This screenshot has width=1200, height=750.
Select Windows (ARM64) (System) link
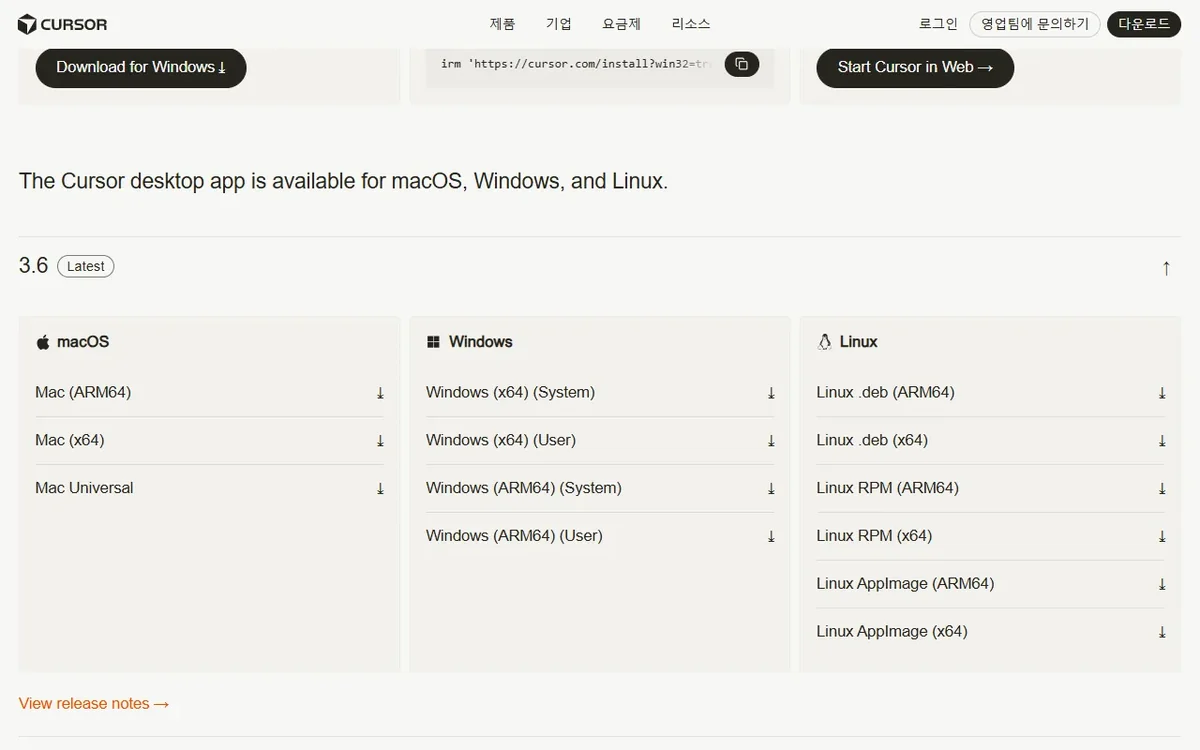tap(600, 489)
